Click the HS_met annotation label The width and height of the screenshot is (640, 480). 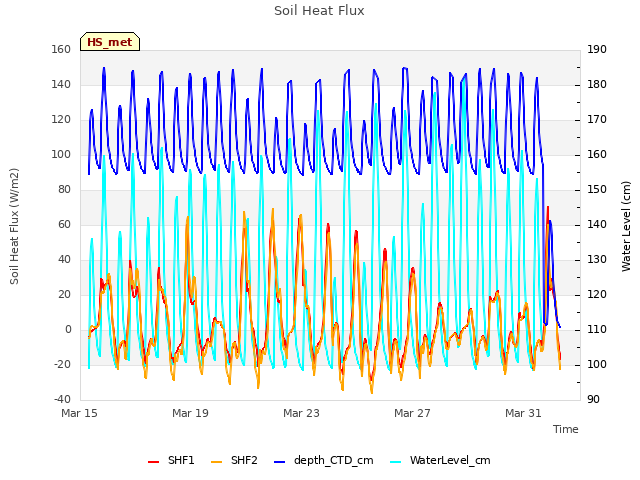click(110, 42)
